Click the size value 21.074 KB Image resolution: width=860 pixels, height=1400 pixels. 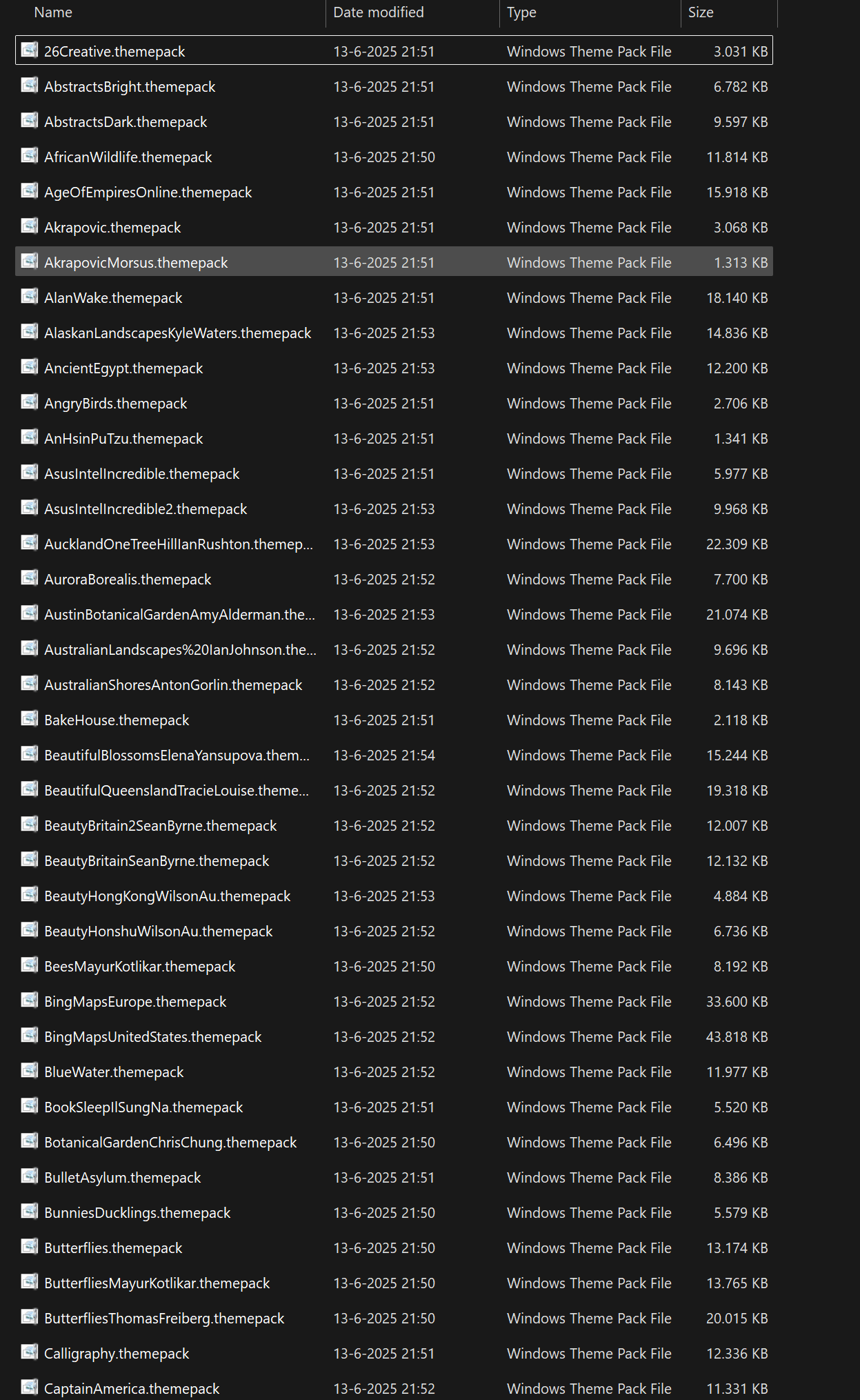[x=737, y=615]
